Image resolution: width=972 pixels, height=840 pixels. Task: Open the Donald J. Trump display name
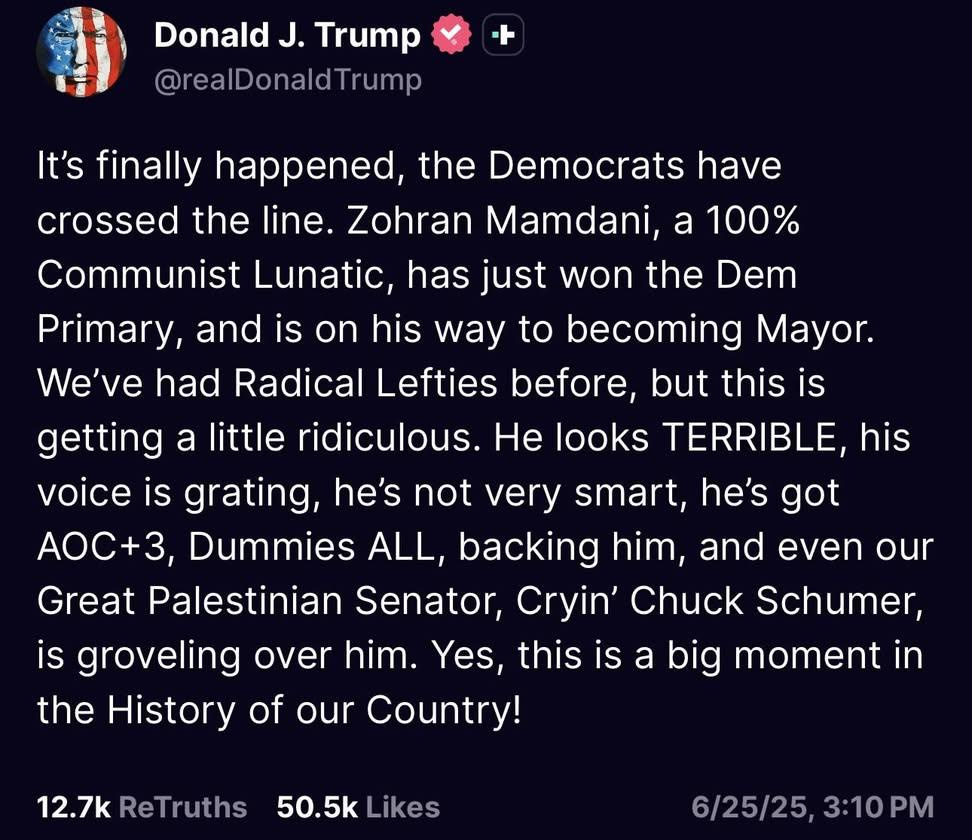tap(287, 35)
